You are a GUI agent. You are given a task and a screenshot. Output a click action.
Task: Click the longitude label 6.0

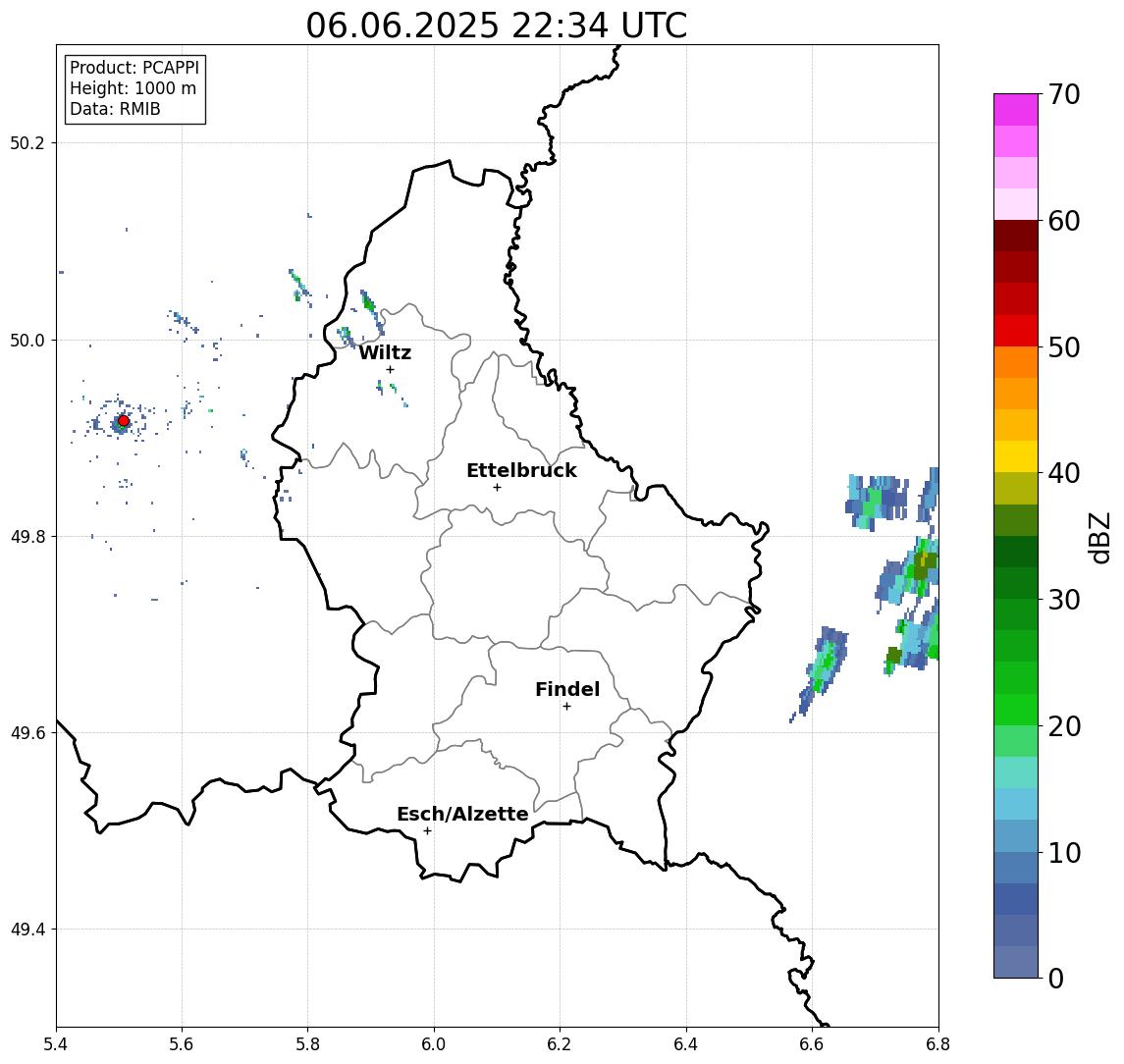[434, 1044]
